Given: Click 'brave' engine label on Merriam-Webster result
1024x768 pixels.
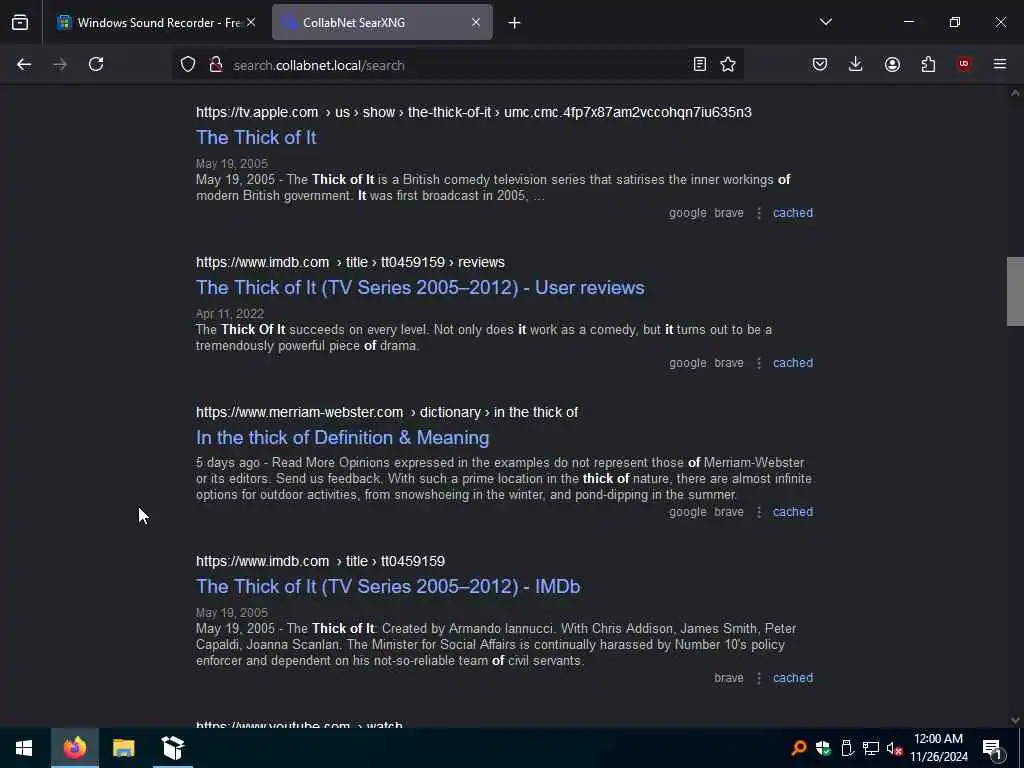Looking at the screenshot, I should click(x=729, y=512).
